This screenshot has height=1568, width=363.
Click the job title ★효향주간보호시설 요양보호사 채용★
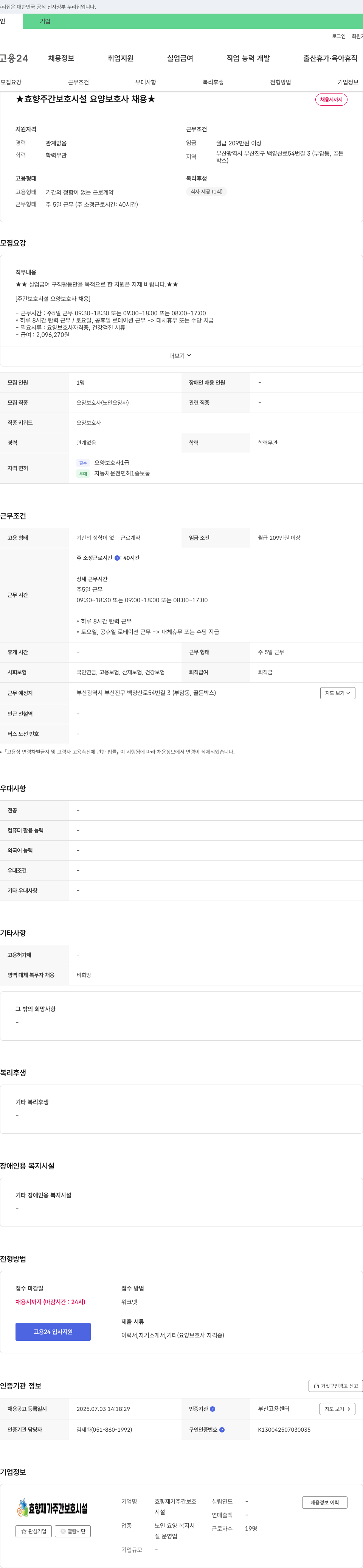tap(85, 98)
